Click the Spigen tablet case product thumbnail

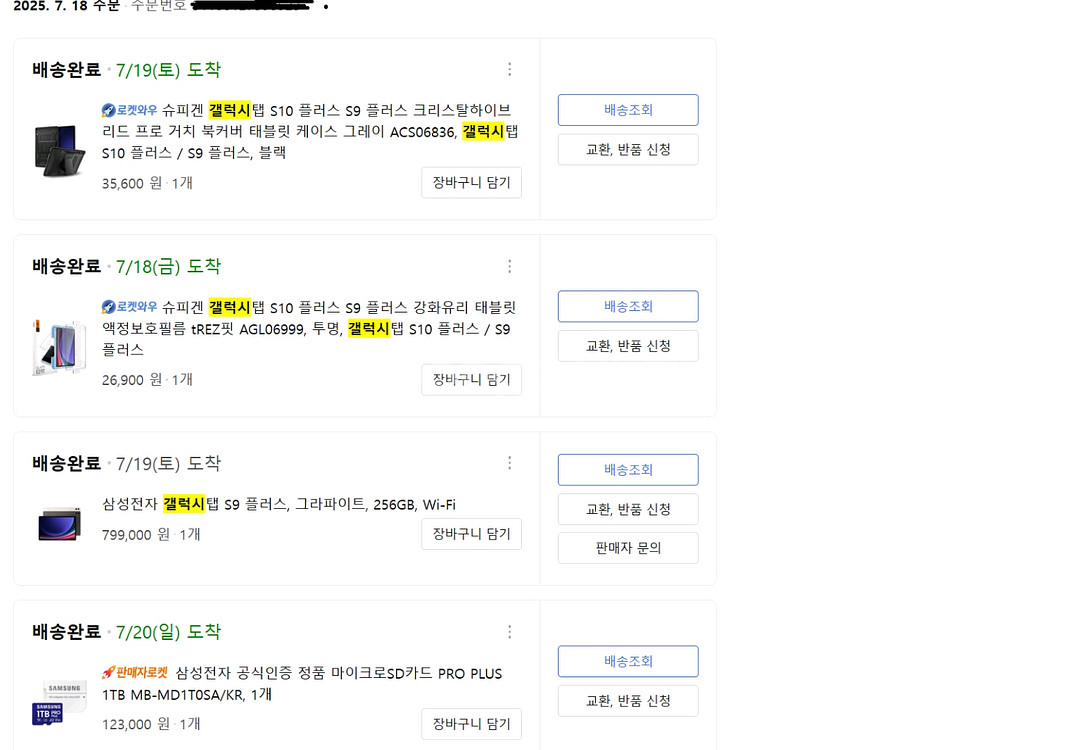(x=60, y=152)
